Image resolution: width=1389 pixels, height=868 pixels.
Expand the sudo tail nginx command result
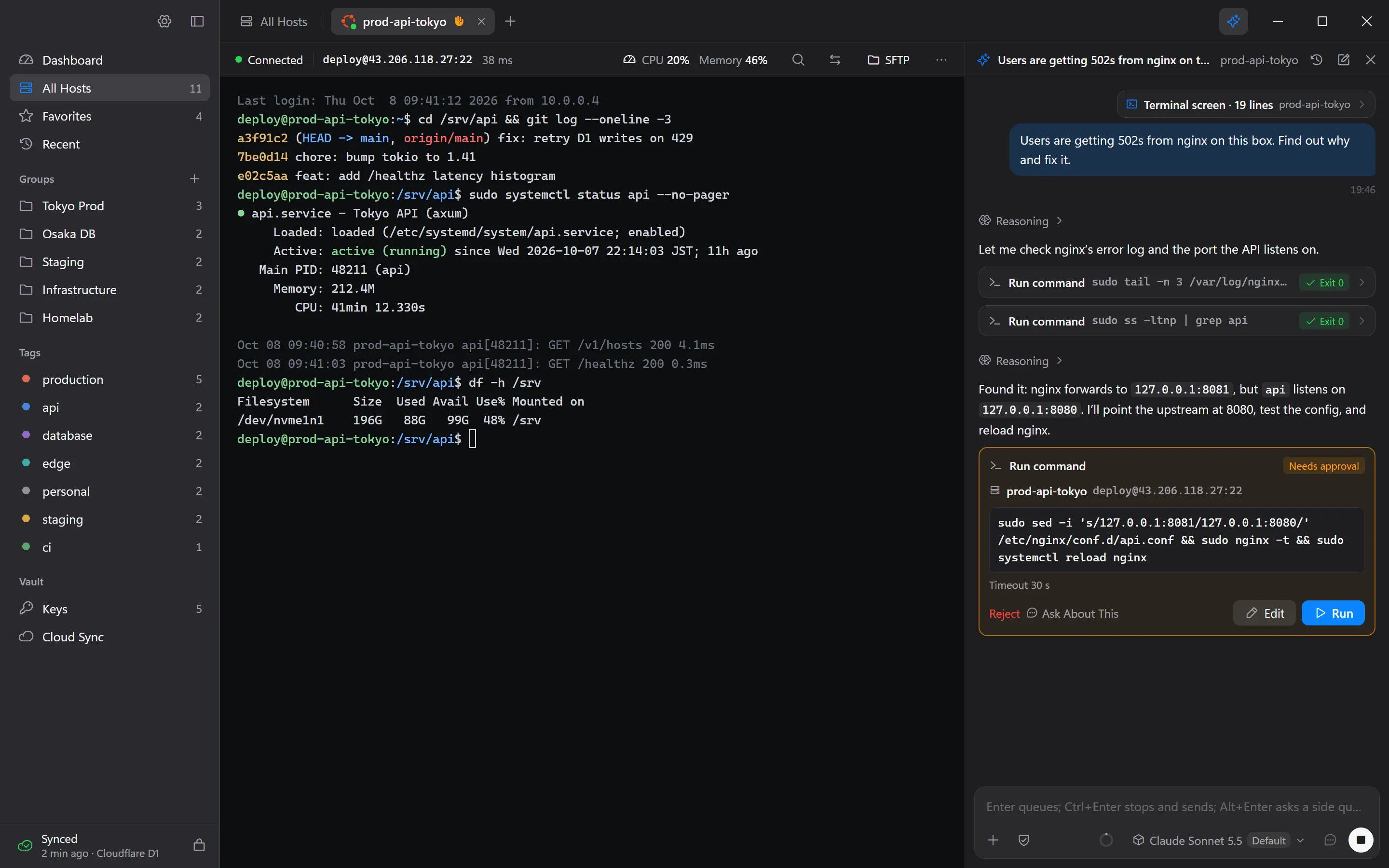click(x=1177, y=282)
